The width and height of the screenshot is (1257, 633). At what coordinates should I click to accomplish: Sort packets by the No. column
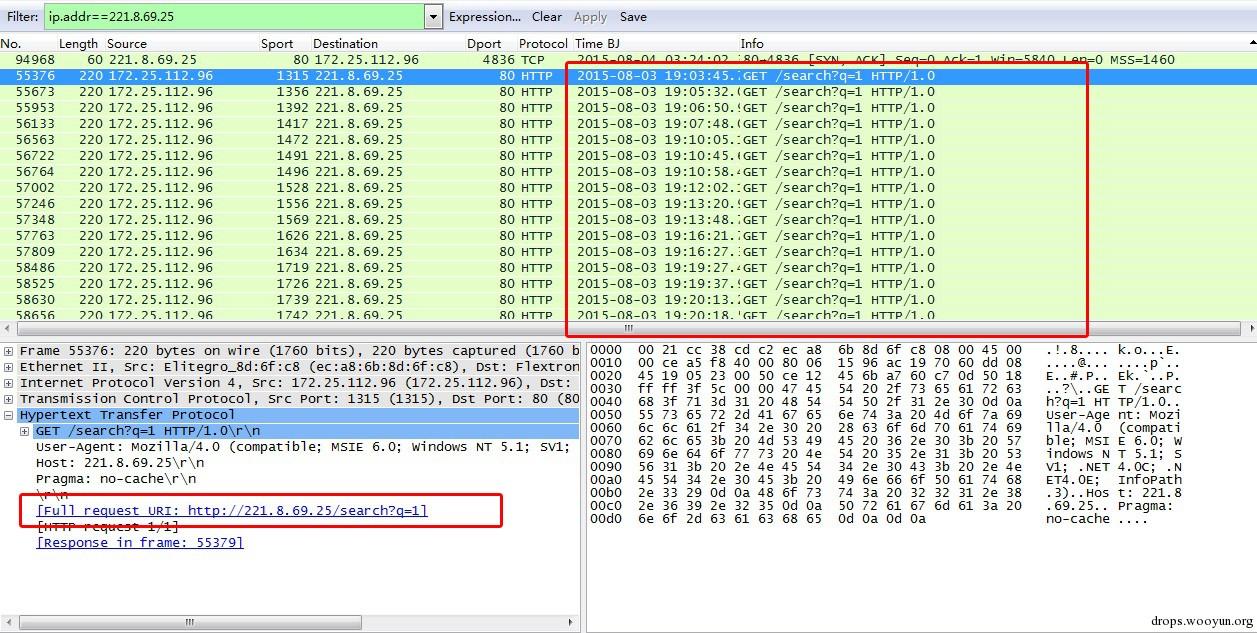coord(11,44)
